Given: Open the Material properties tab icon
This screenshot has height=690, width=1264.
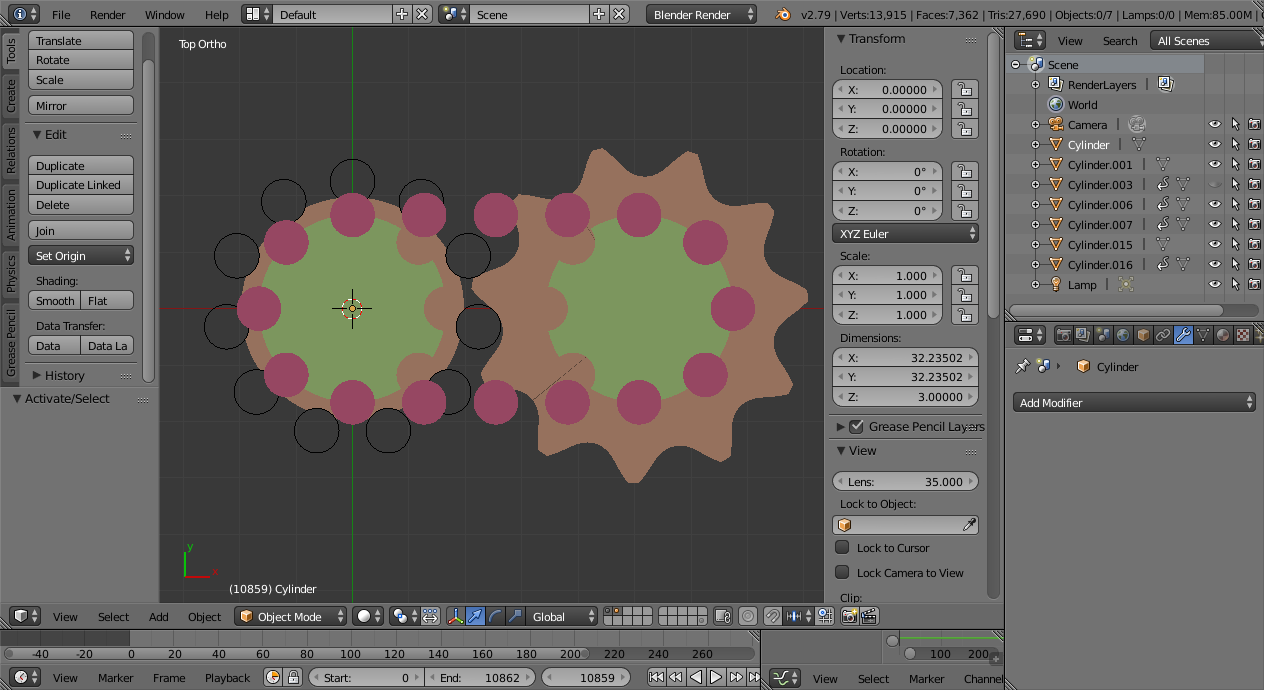Looking at the screenshot, I should coord(1223,335).
